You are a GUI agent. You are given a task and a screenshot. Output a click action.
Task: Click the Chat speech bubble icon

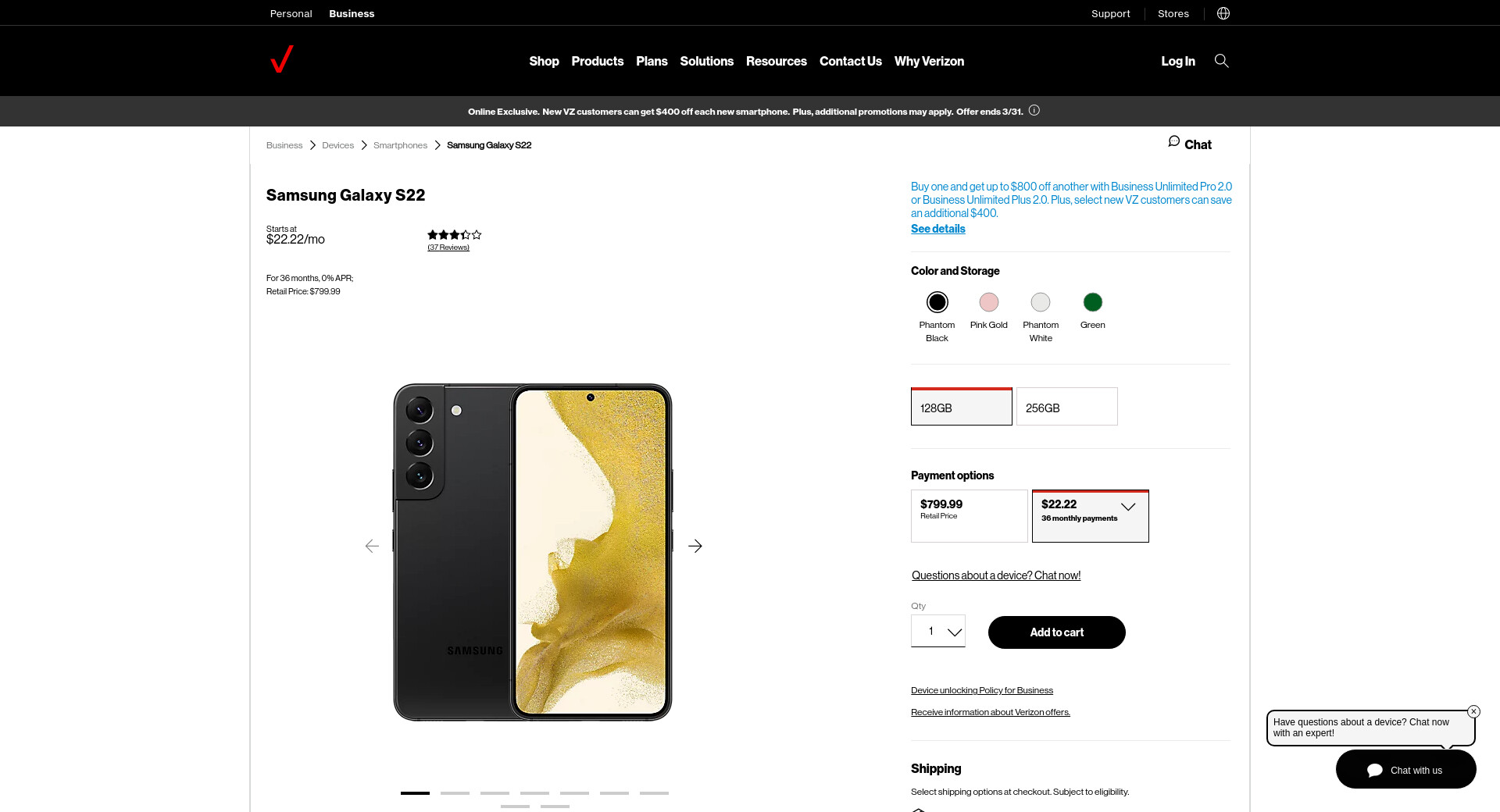(1173, 141)
